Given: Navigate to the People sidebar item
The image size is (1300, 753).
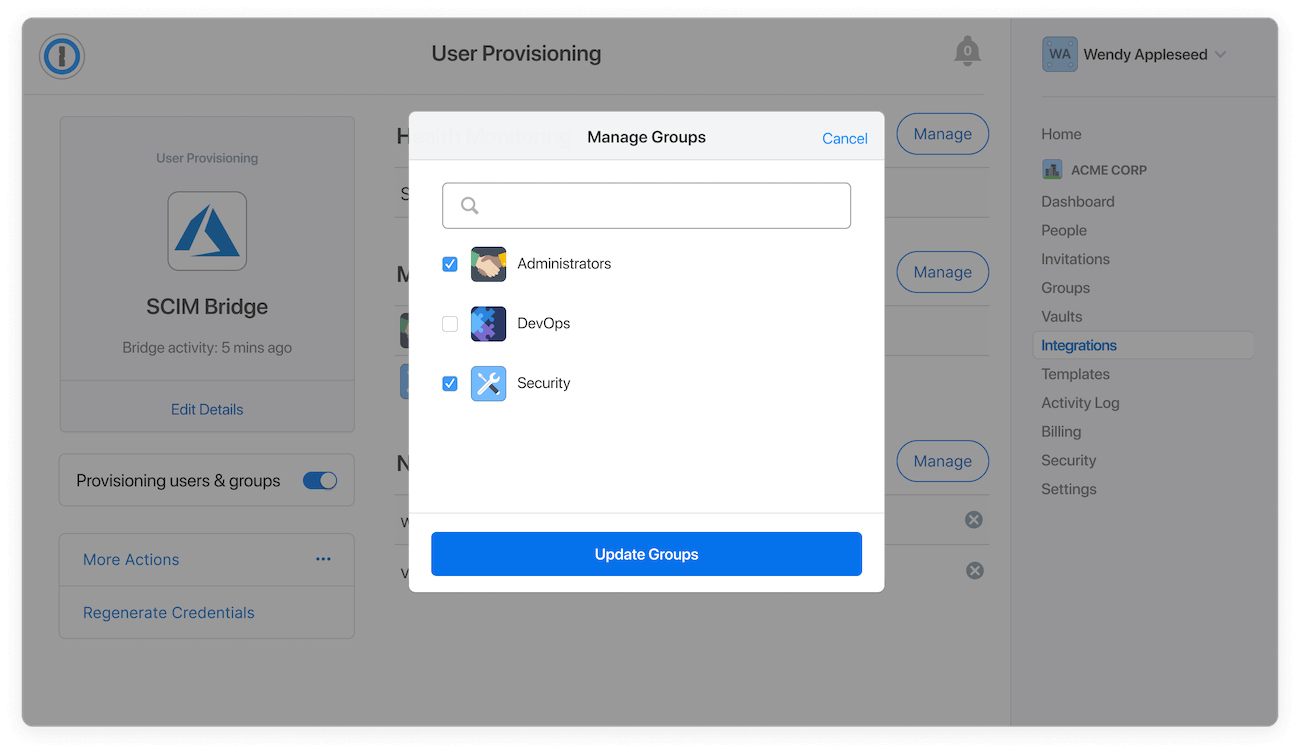Looking at the screenshot, I should coord(1063,230).
